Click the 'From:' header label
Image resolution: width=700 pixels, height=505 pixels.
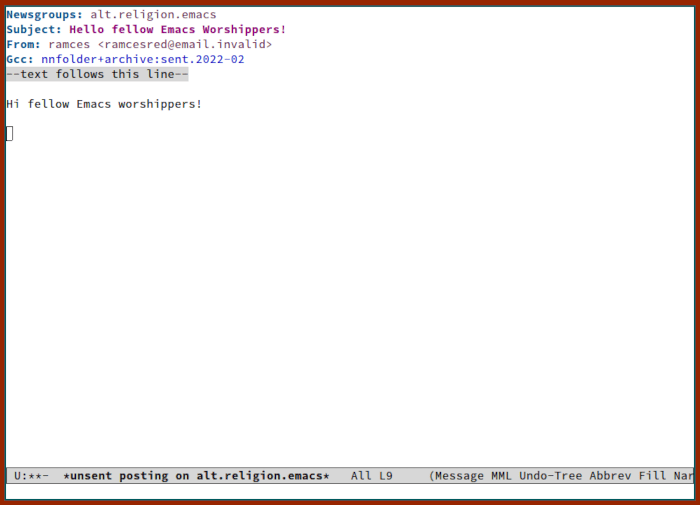pos(23,45)
